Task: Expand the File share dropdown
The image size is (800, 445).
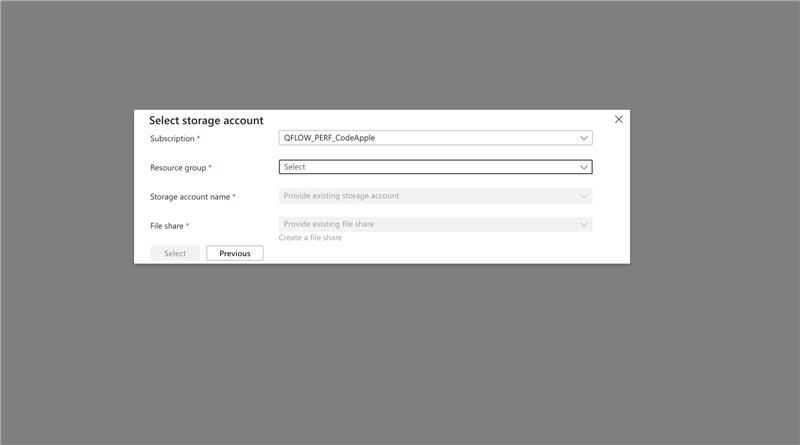Action: [x=430, y=224]
